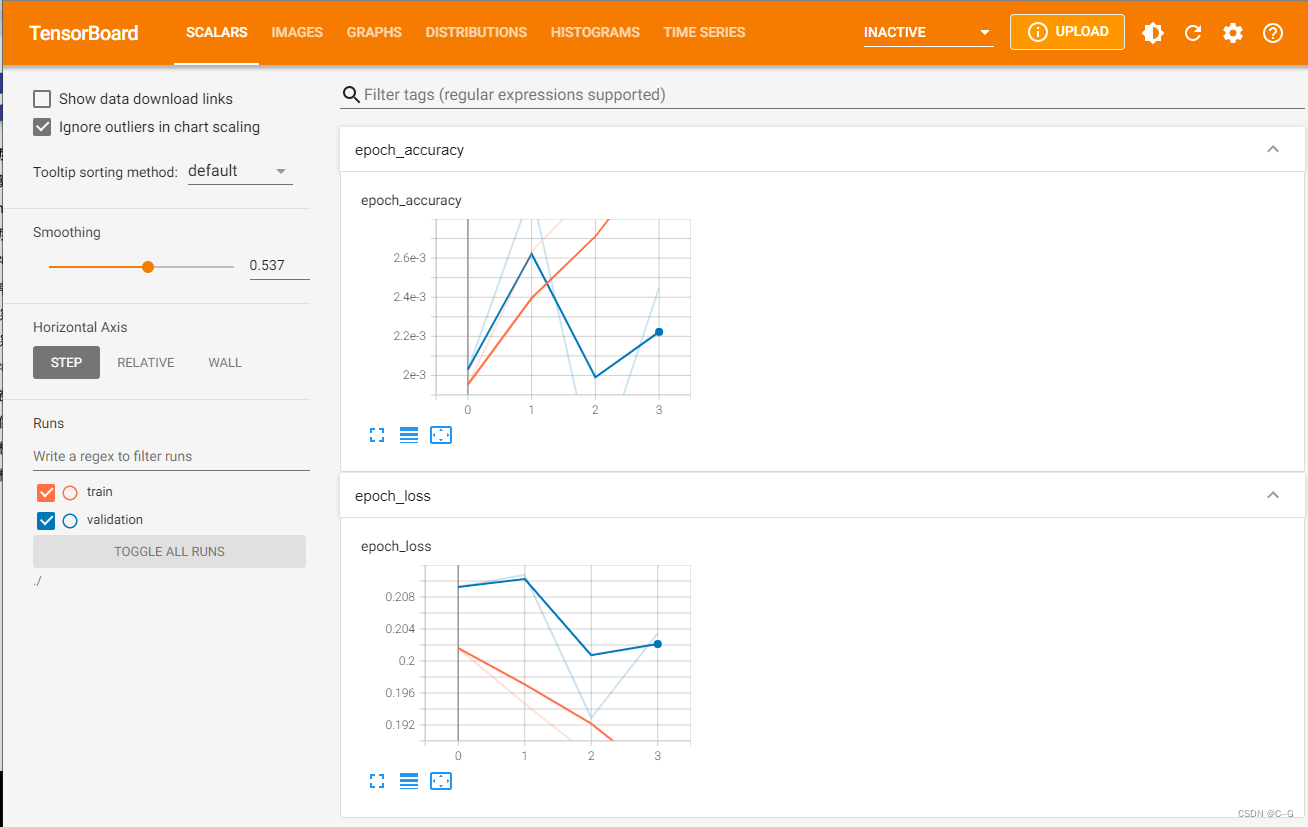Switch to the GRAPHS tab

(374, 32)
